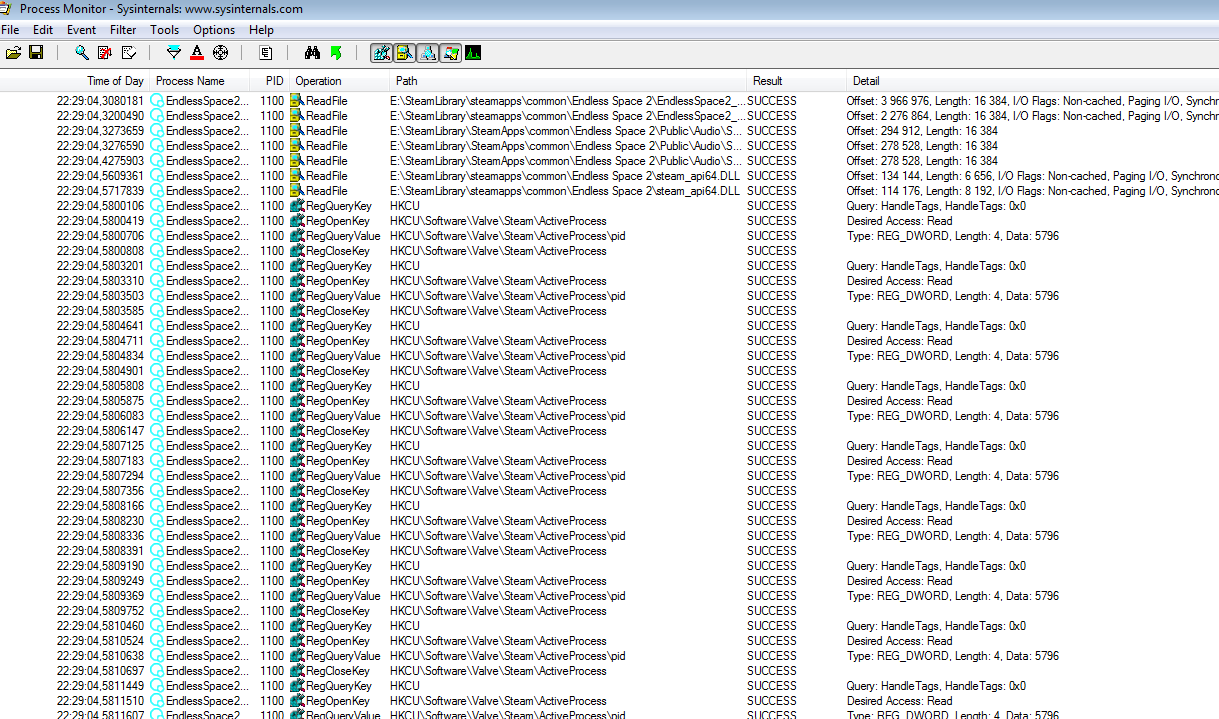Screen dimensions: 1219x719
Task: Show the process tree view
Action: point(265,53)
